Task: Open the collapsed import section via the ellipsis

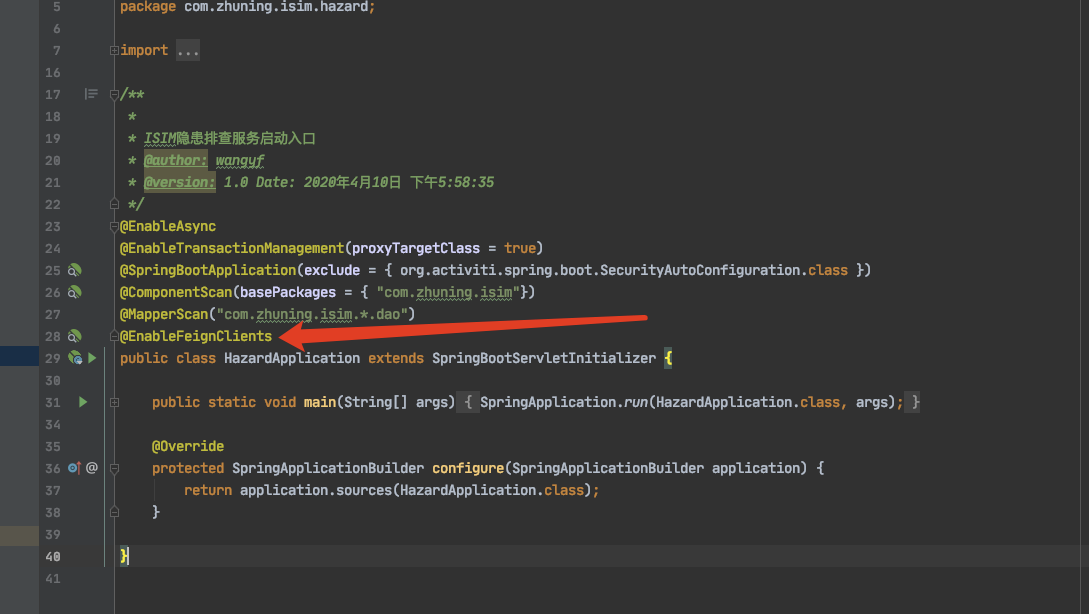Action: pyautogui.click(x=187, y=50)
